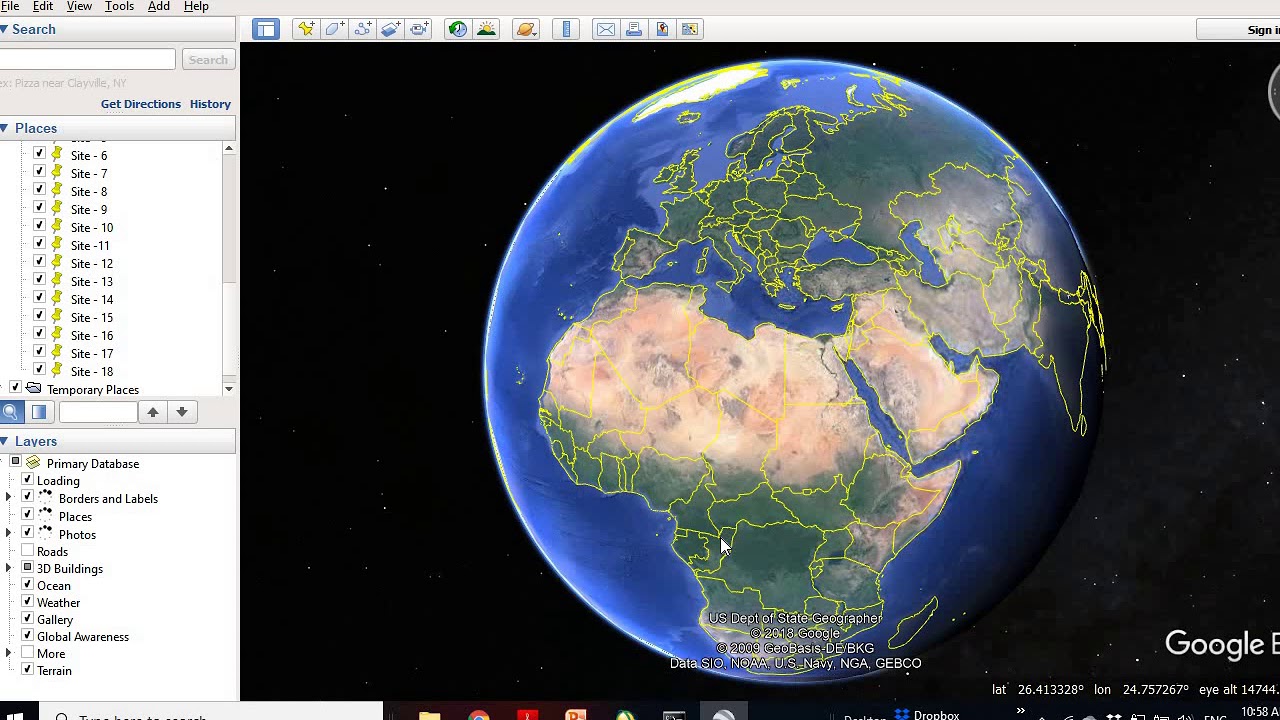Image resolution: width=1280 pixels, height=720 pixels.
Task: Open the Add menu
Action: pos(159,6)
